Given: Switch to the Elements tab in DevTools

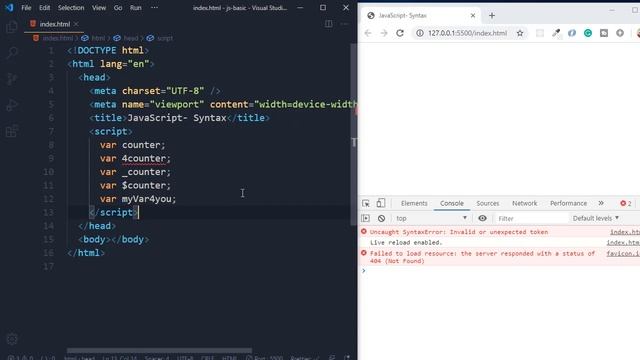Looking at the screenshot, I should click(414, 203).
